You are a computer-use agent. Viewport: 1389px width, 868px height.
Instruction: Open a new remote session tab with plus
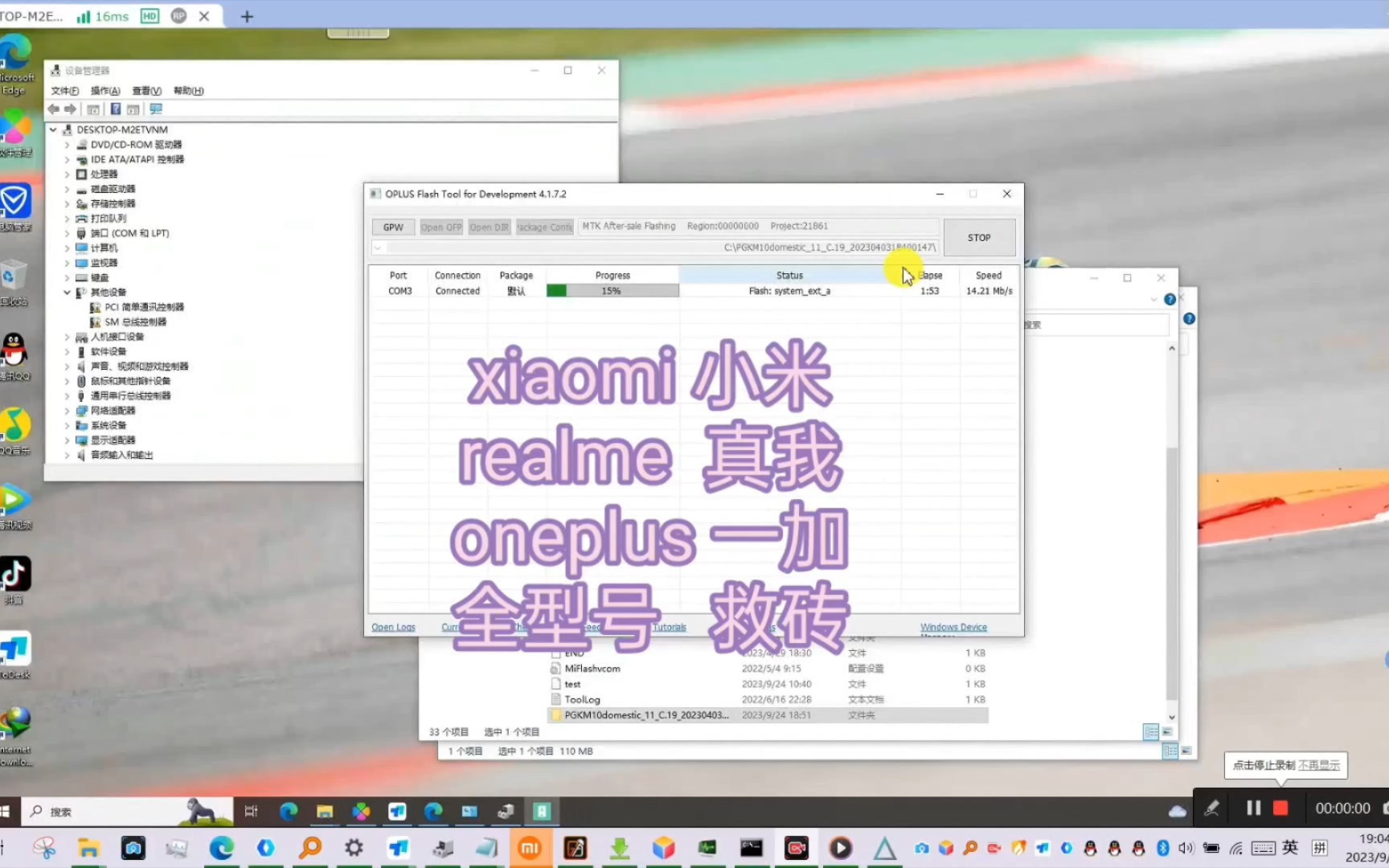coord(247,16)
